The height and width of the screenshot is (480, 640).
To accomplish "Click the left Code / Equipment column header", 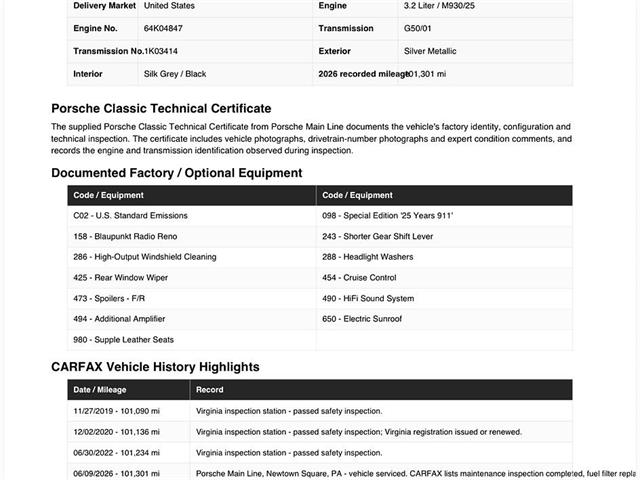I will pos(192,196).
